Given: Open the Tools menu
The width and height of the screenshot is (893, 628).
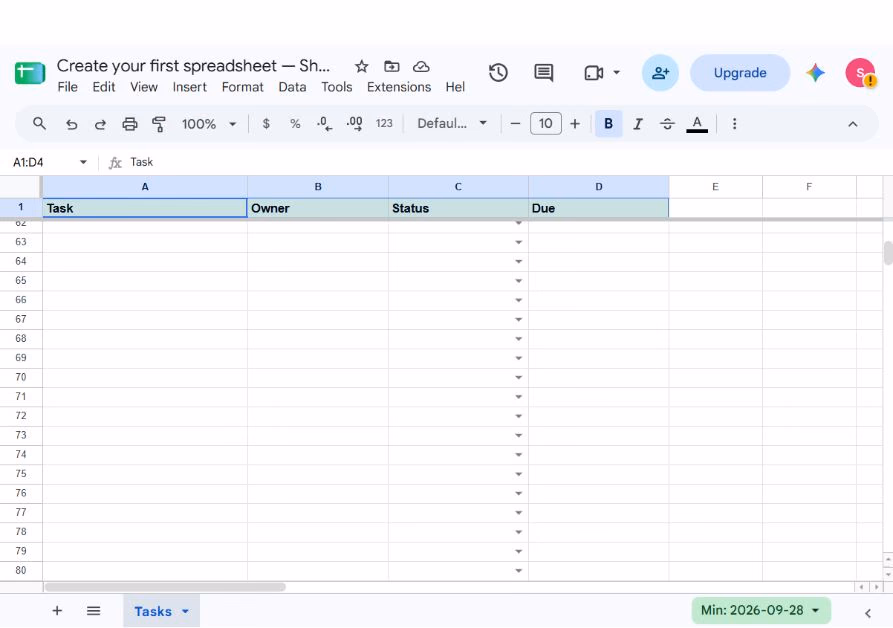Looking at the screenshot, I should 337,87.
